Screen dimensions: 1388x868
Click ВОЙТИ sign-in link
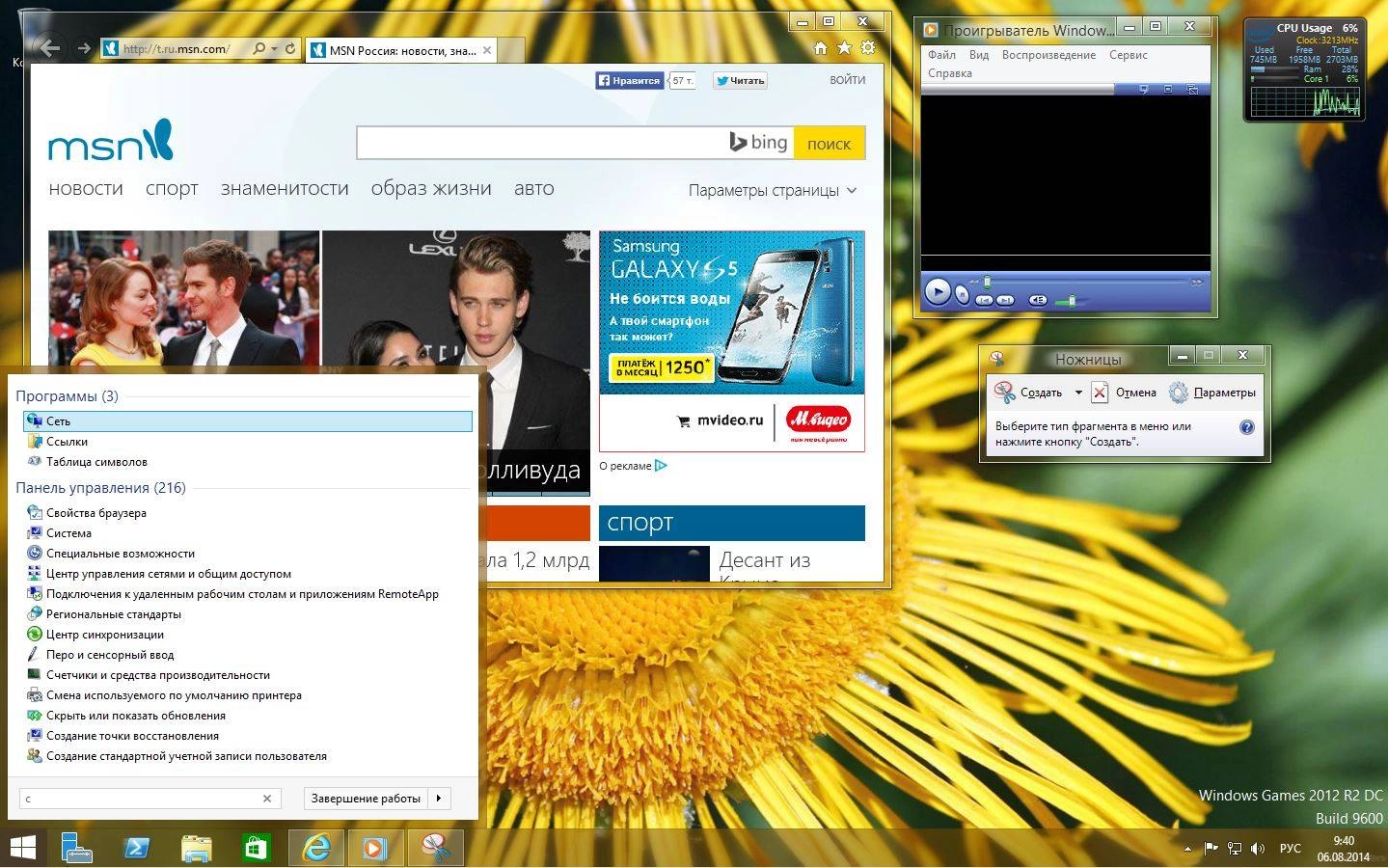tap(848, 80)
